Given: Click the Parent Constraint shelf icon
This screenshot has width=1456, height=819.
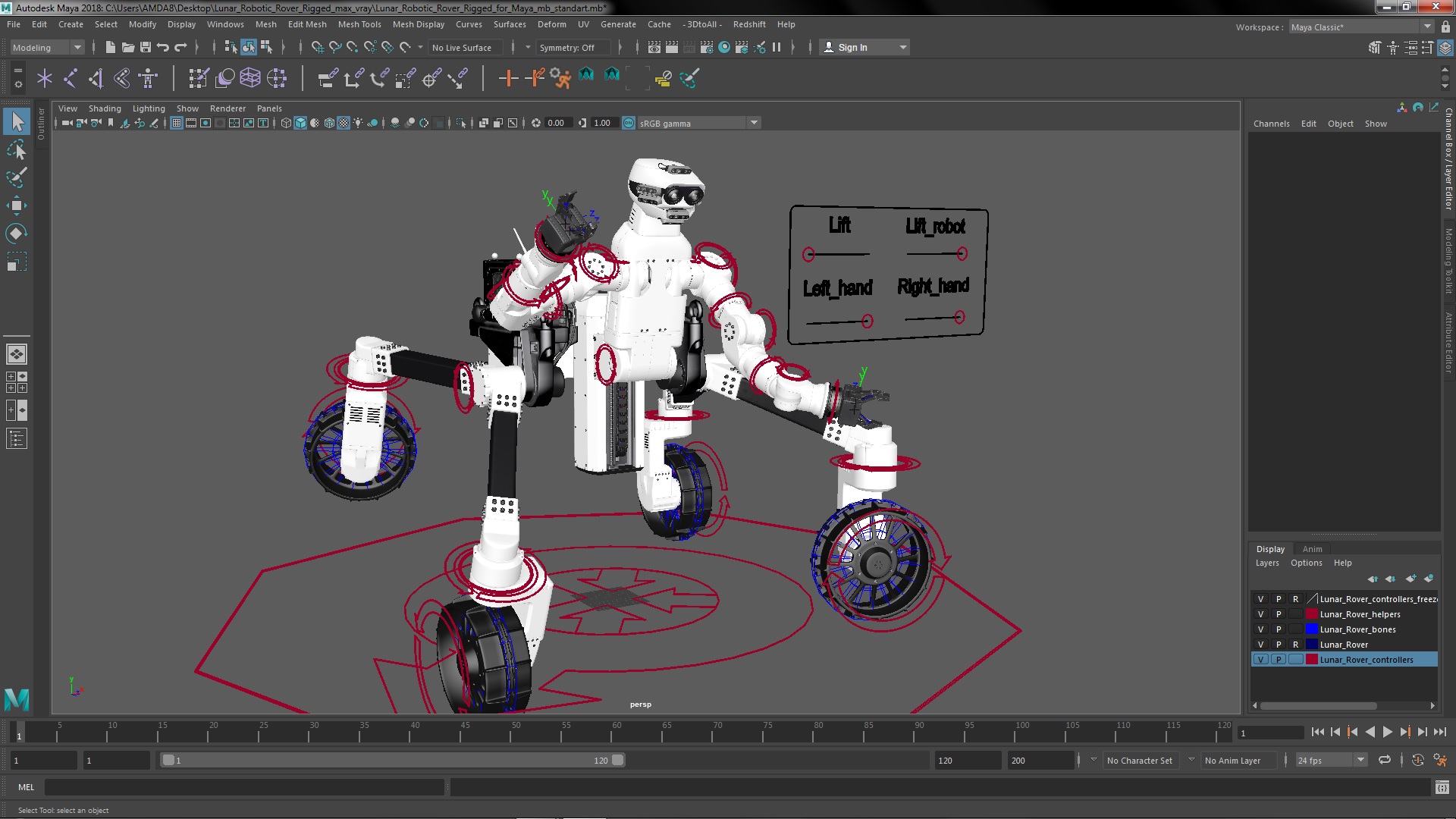Looking at the screenshot, I should coord(328,78).
